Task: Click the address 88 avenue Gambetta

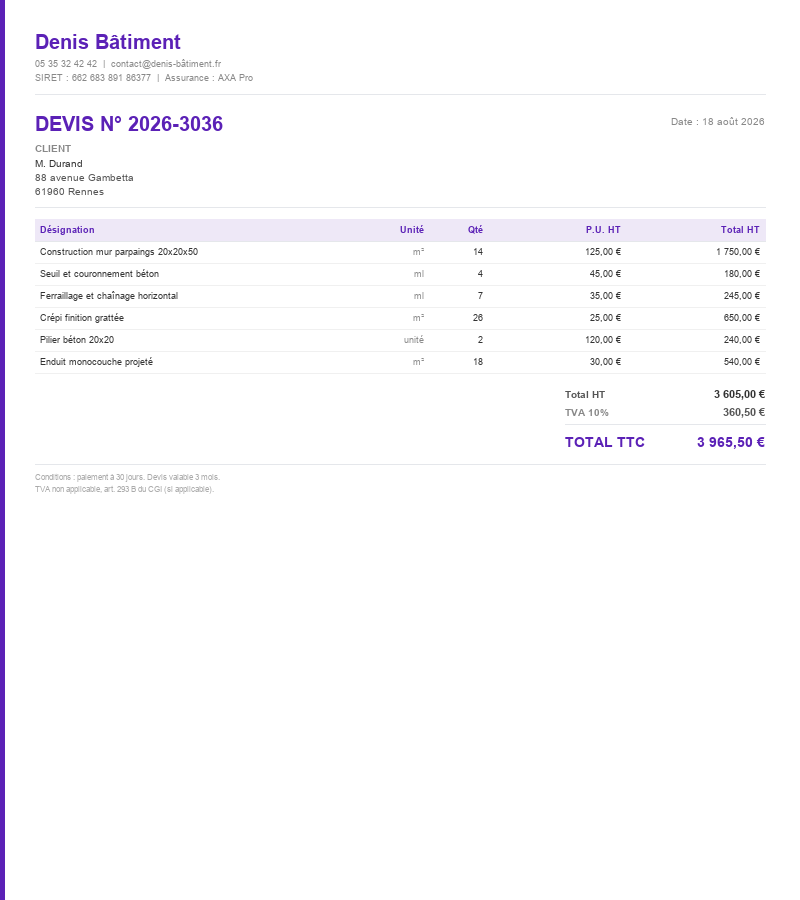Action: pyautogui.click(x=84, y=178)
